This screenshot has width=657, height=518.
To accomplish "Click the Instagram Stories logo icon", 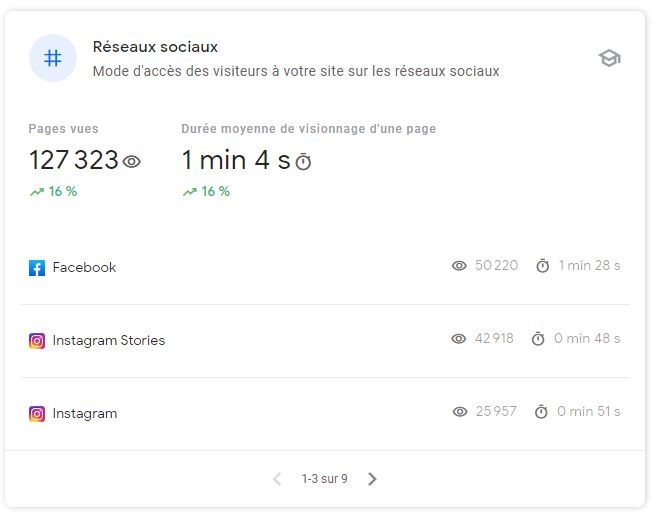I will pos(37,341).
